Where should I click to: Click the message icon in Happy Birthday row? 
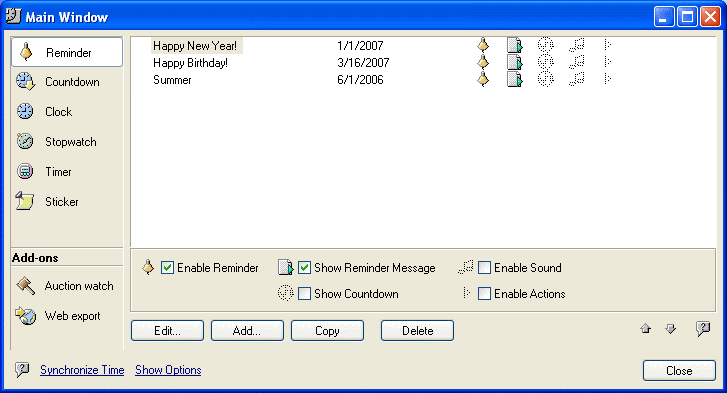[x=515, y=62]
